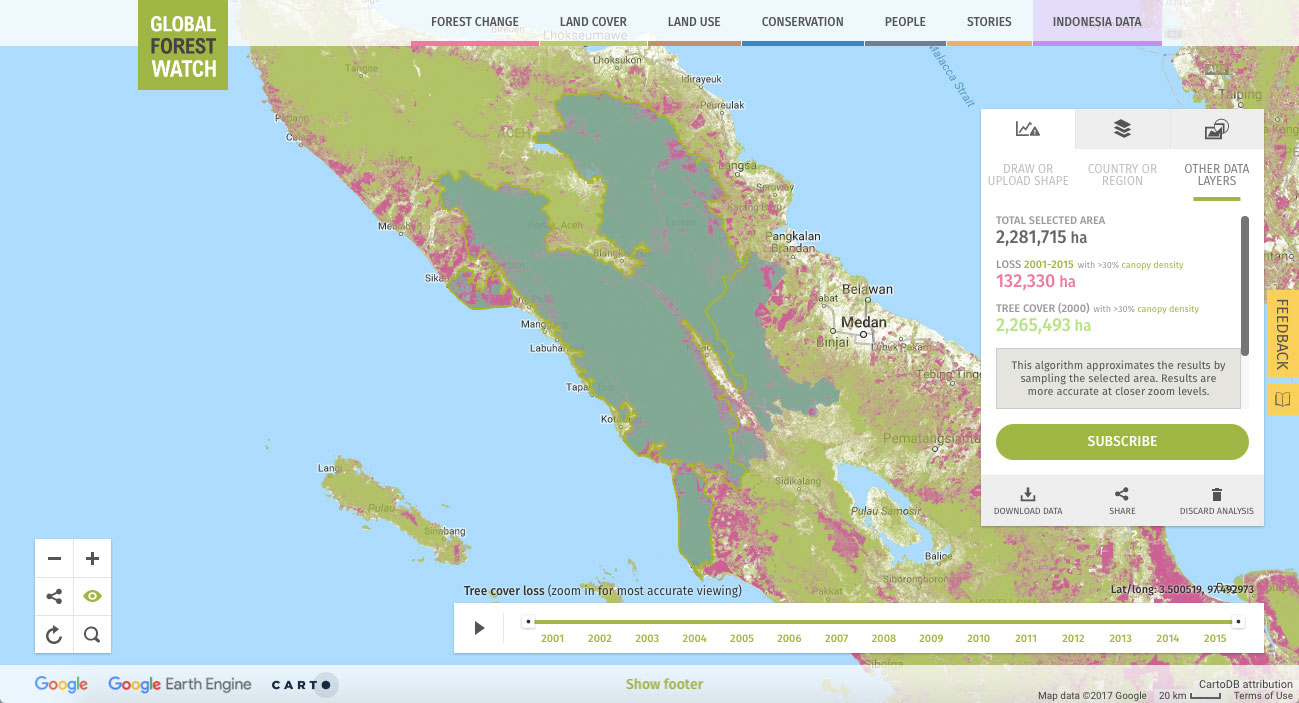Click the loss value 132,330 ha
The height and width of the screenshot is (703, 1299).
pyautogui.click(x=1036, y=281)
